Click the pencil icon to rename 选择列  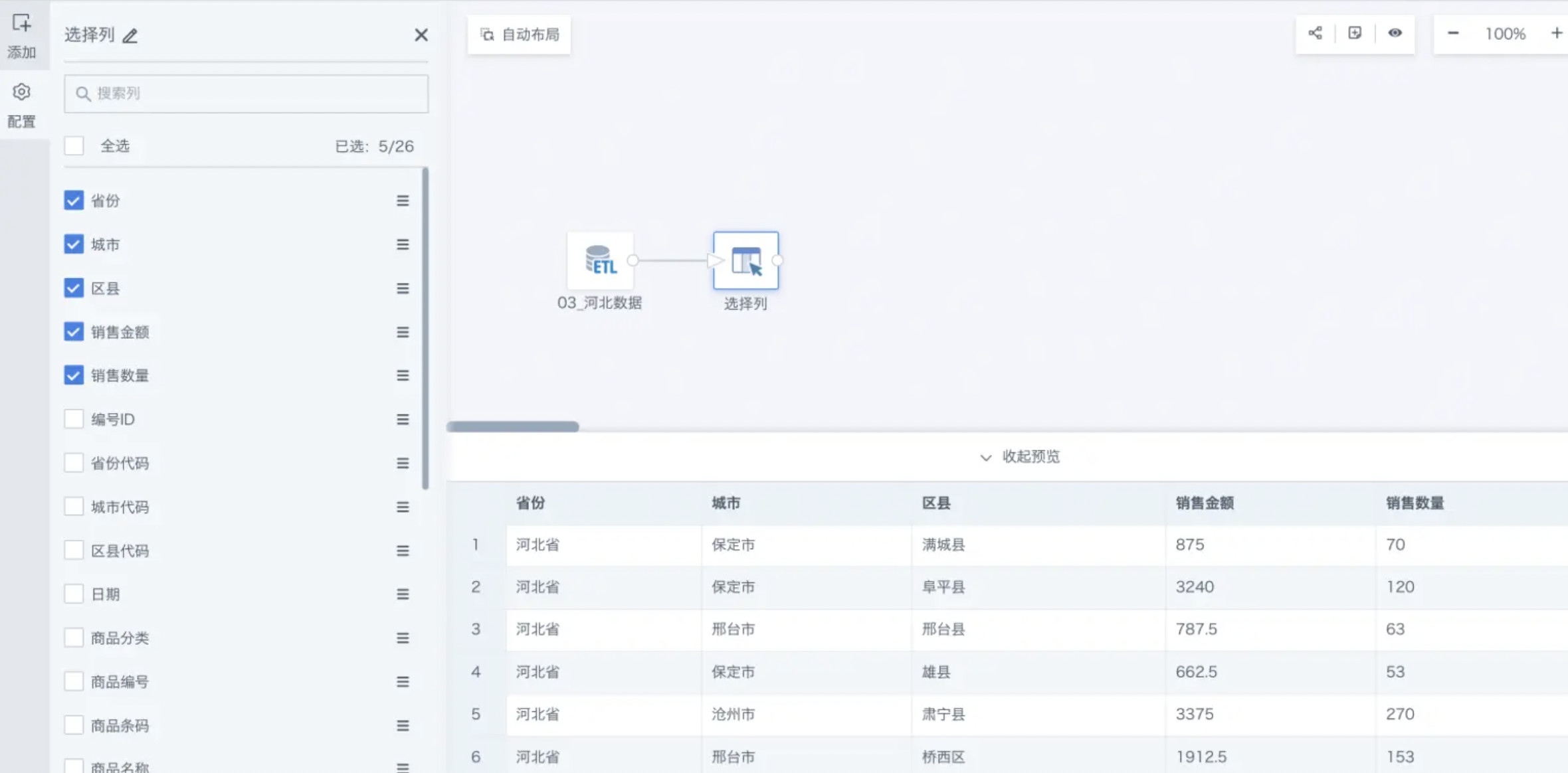click(x=130, y=36)
